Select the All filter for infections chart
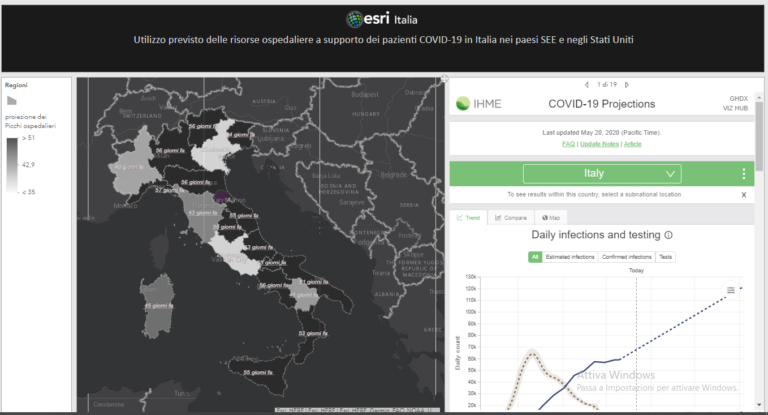 [535, 257]
